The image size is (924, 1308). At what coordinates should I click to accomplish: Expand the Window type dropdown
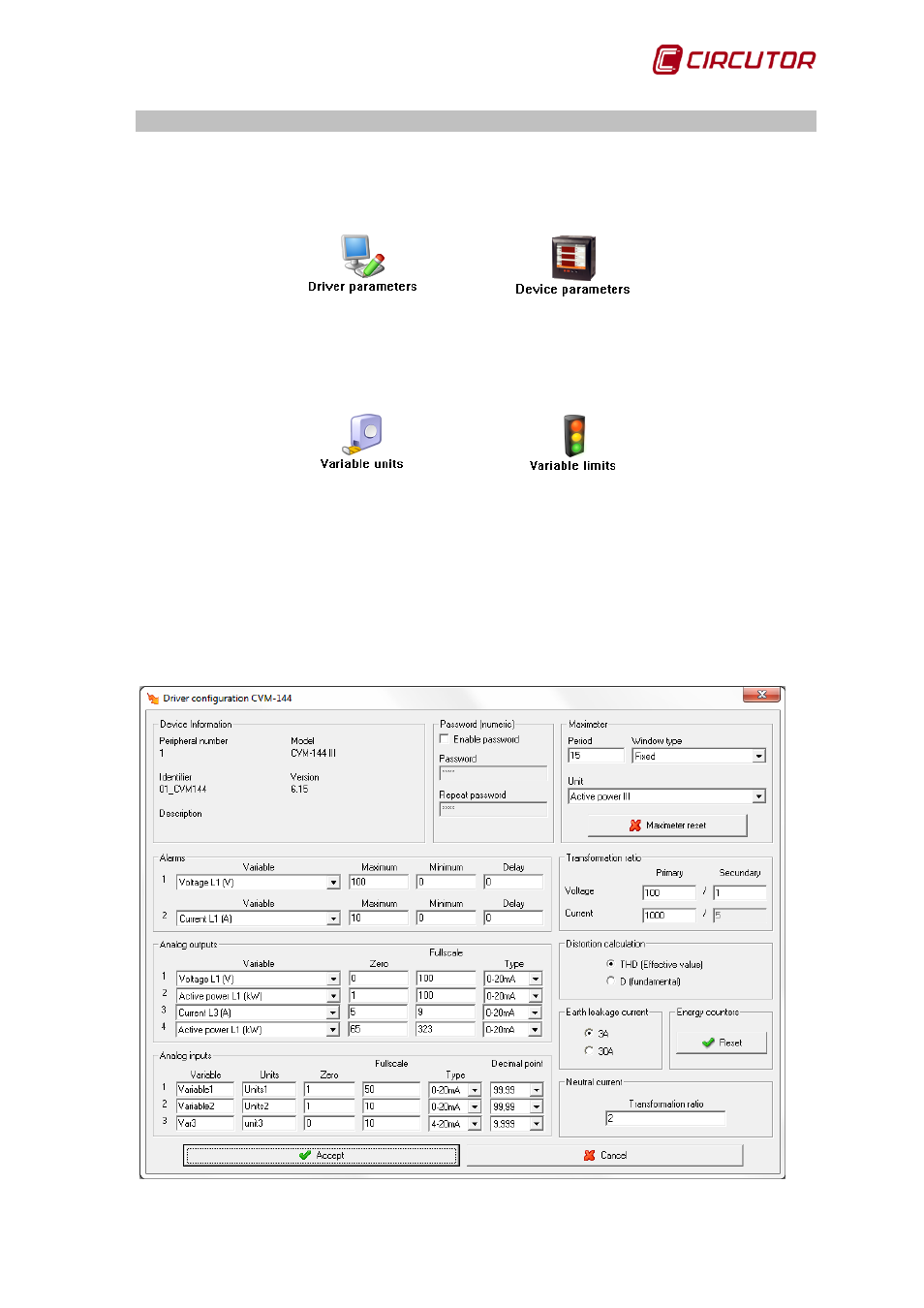coord(758,756)
